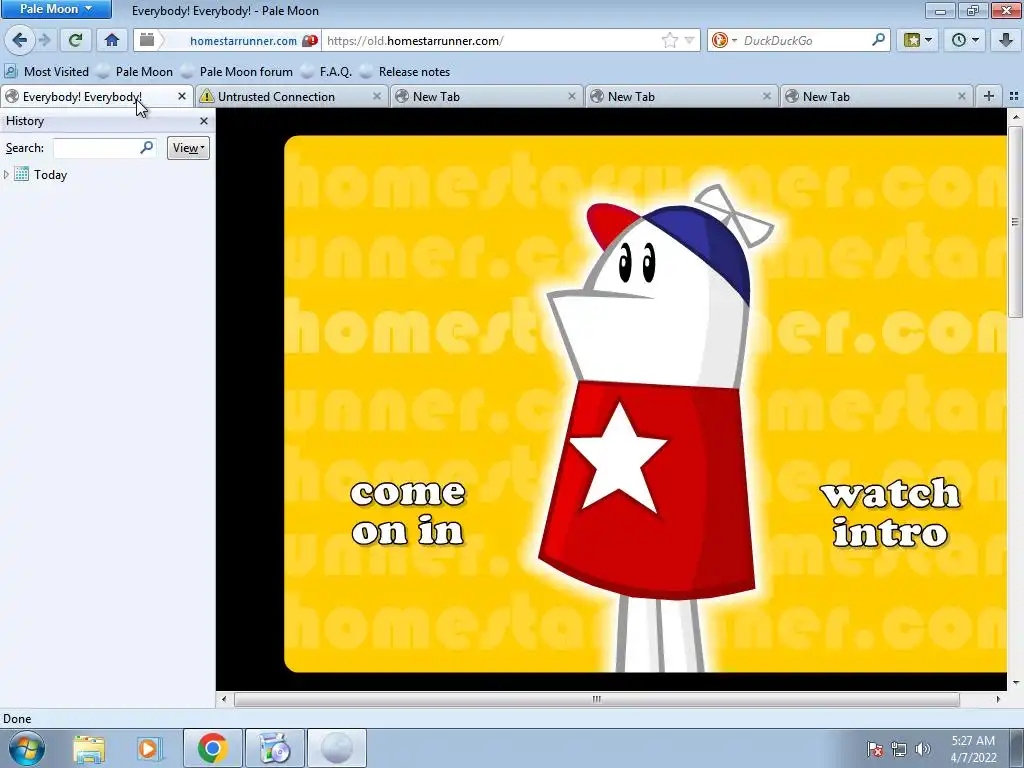
Task: Click the magnifier in the DuckDuckGo search box
Action: [x=878, y=40]
